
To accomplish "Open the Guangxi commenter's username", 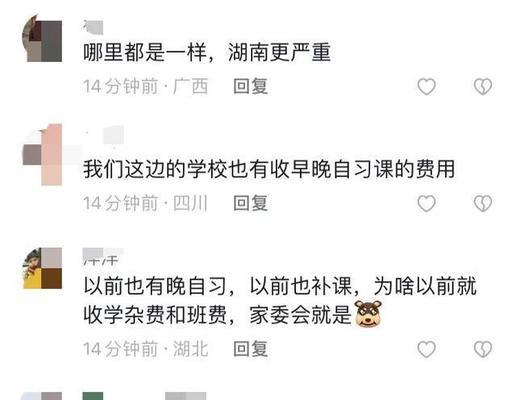I will (x=93, y=27).
